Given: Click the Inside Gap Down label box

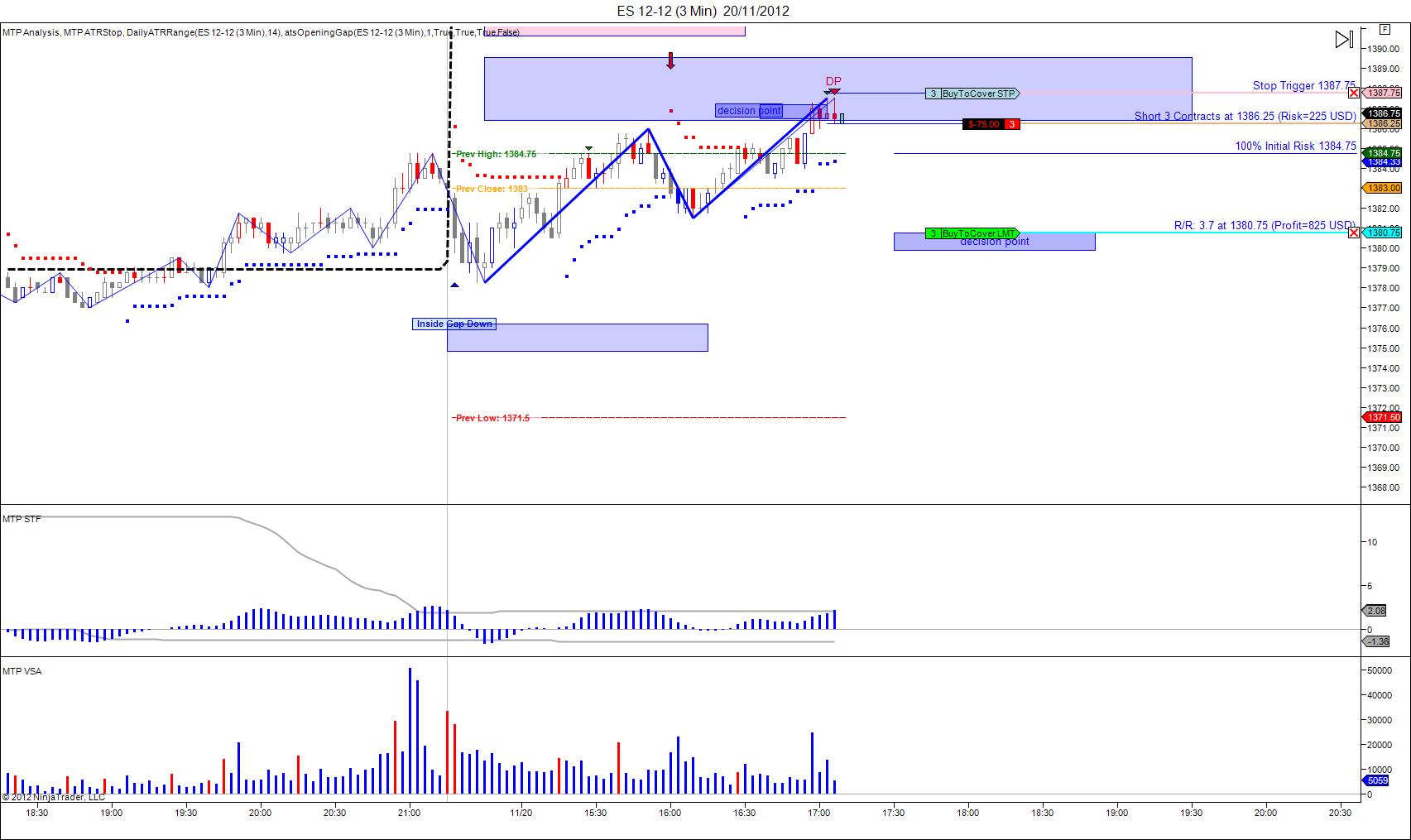Looking at the screenshot, I should (x=454, y=324).
